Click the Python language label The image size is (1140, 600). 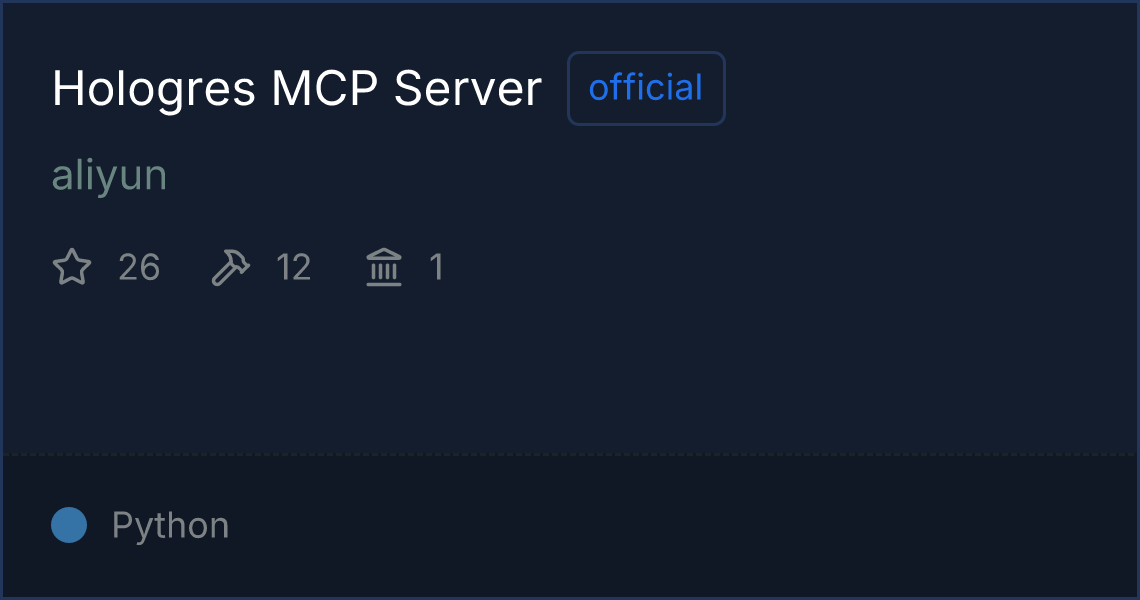pos(170,525)
